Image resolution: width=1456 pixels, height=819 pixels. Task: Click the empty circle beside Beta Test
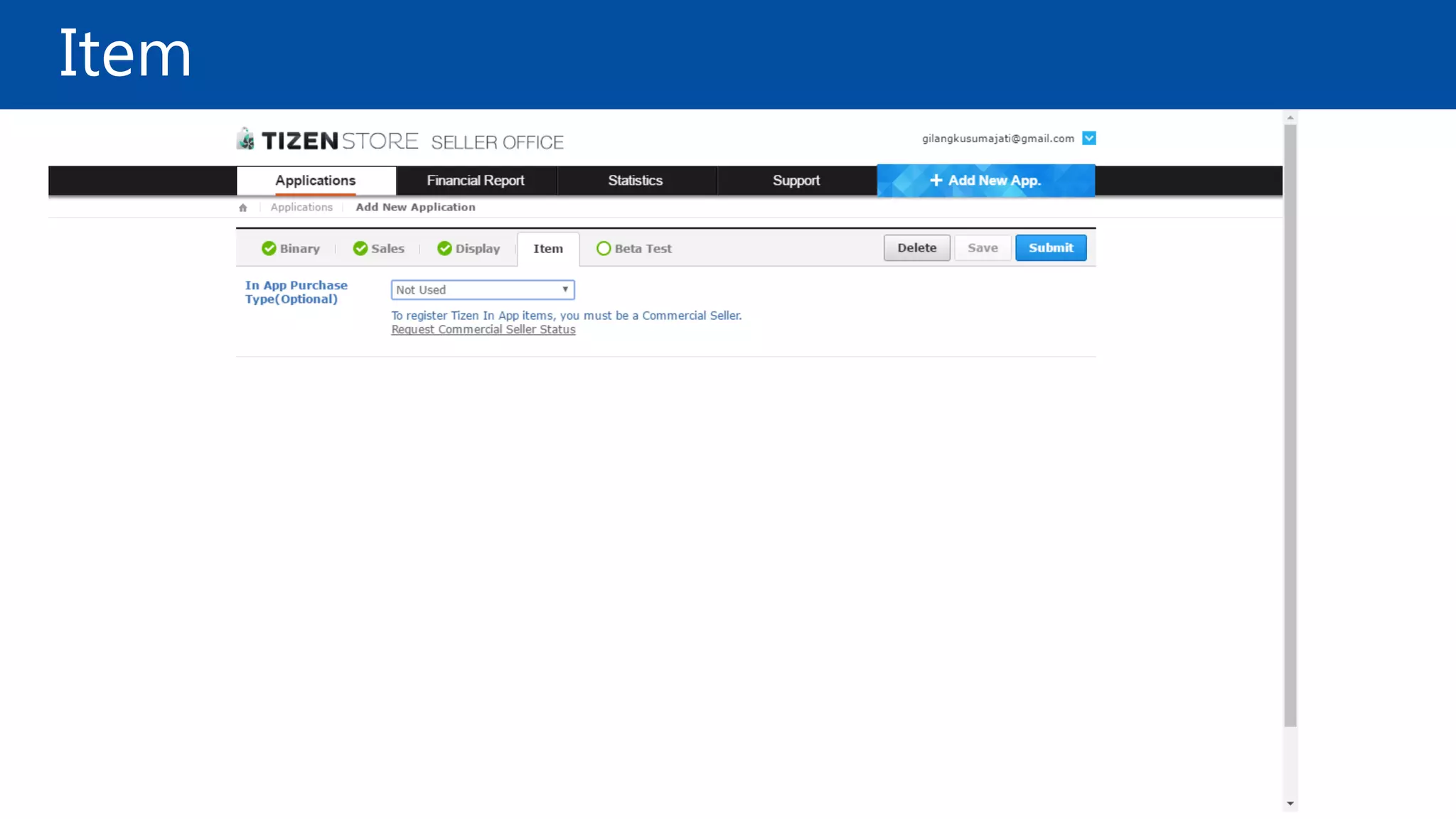click(604, 248)
